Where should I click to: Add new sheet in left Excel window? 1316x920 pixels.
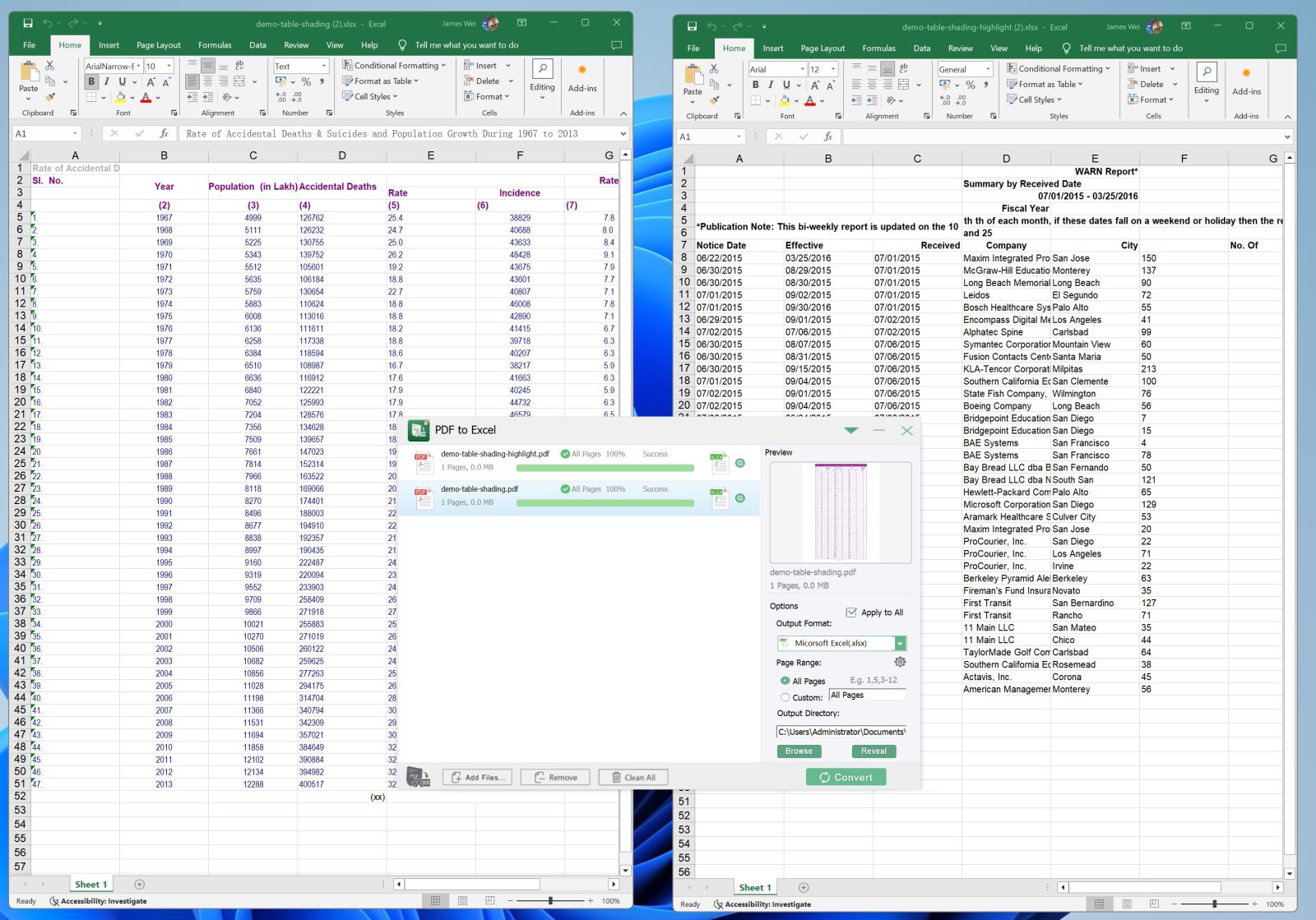point(139,885)
